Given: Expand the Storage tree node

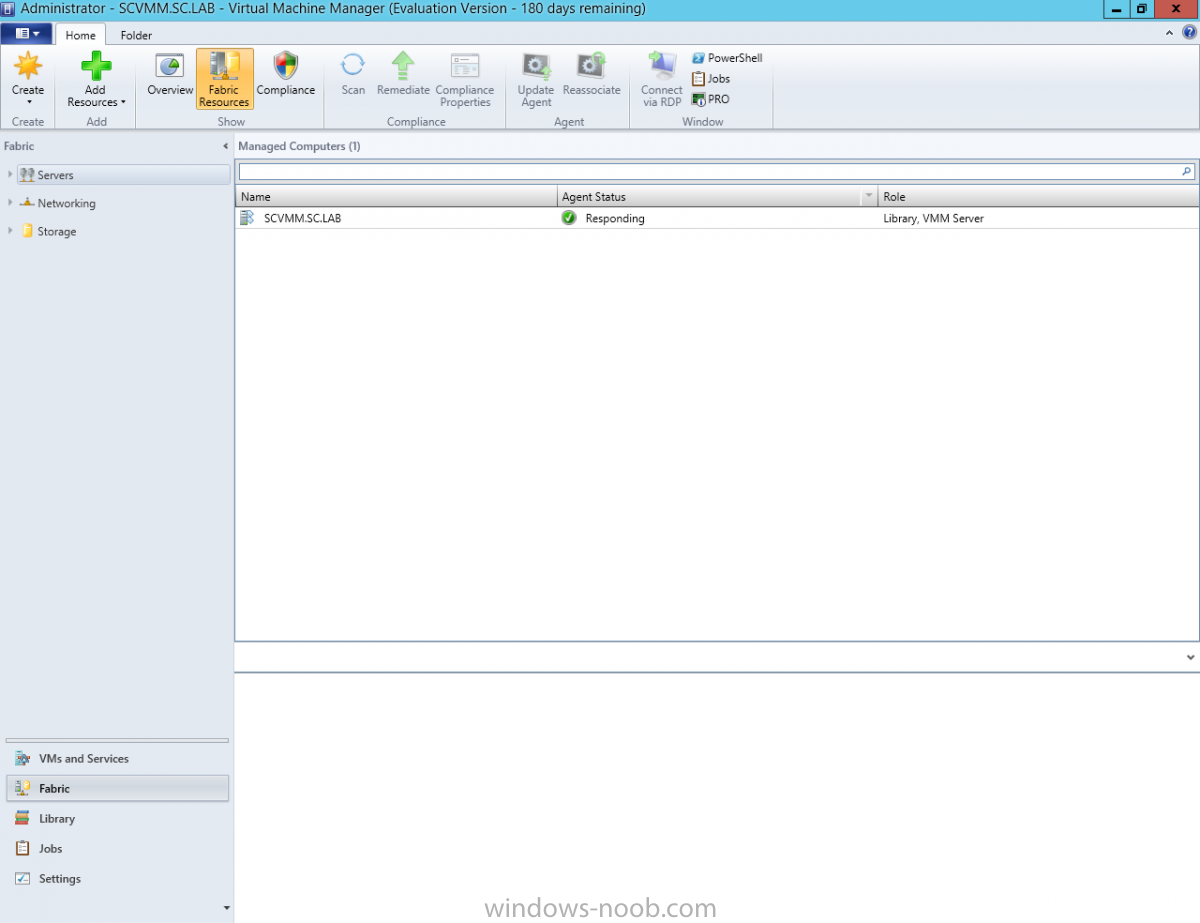Looking at the screenshot, I should (x=10, y=230).
